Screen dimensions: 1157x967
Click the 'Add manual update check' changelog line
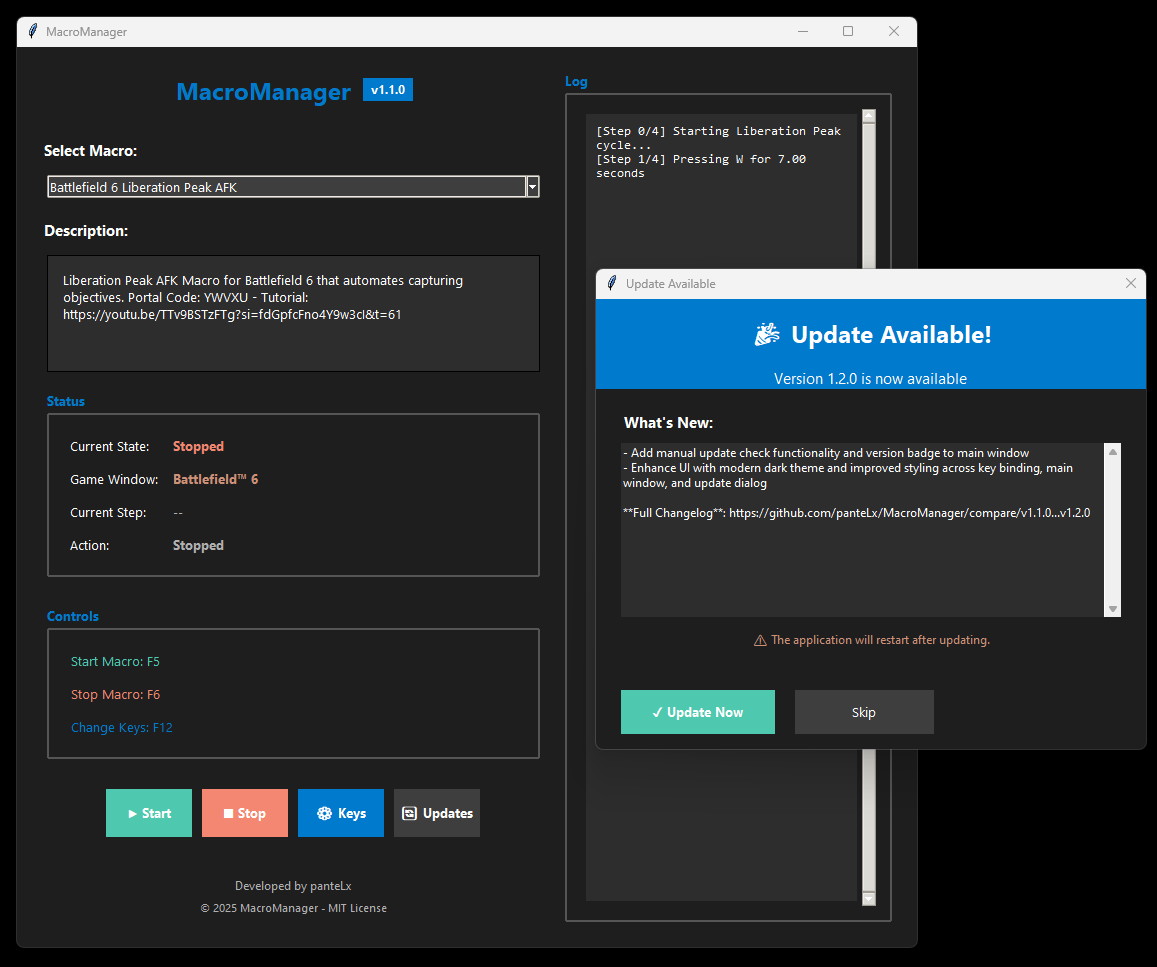[826, 453]
